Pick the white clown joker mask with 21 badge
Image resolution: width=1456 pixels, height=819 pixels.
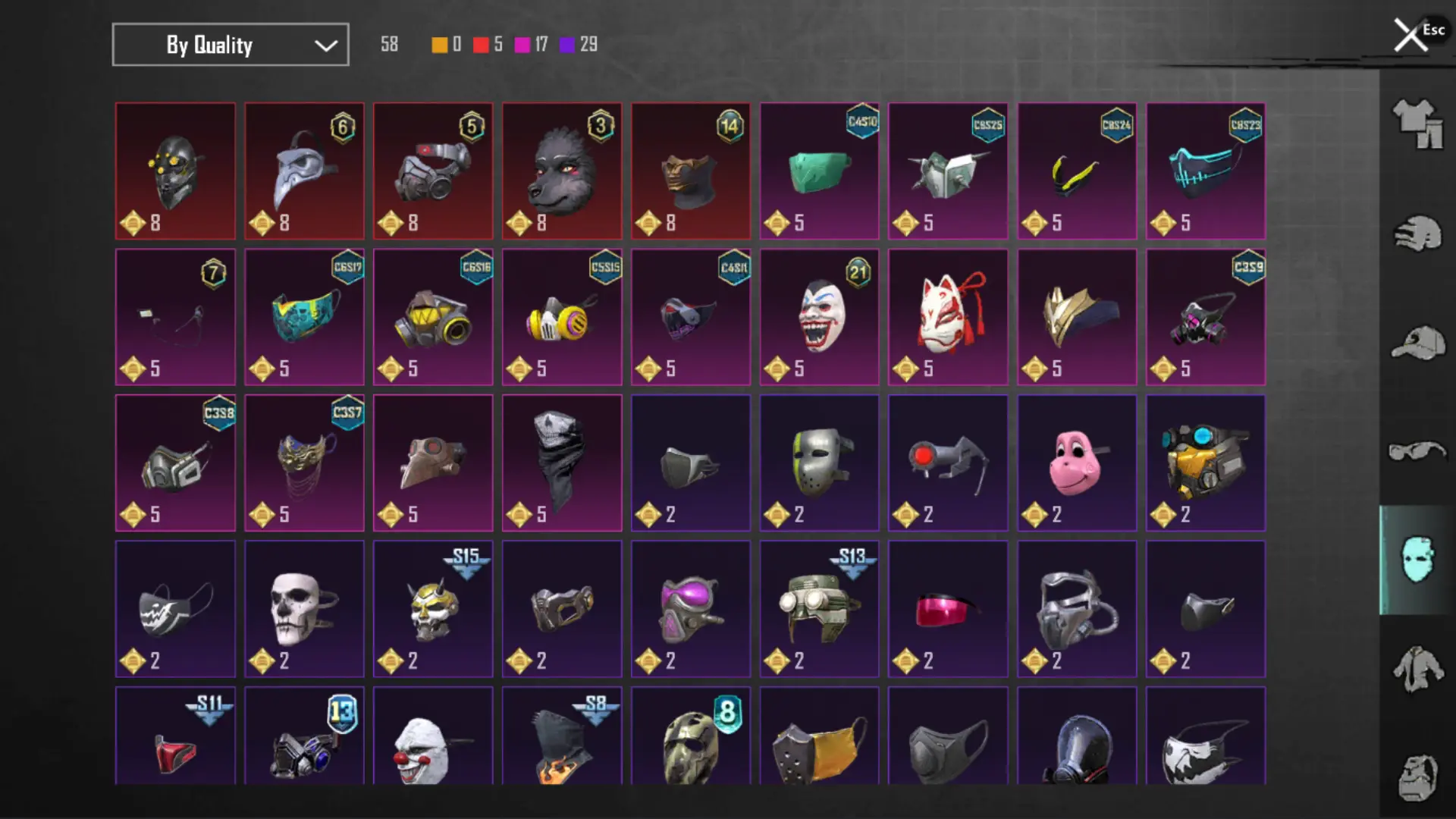click(819, 317)
